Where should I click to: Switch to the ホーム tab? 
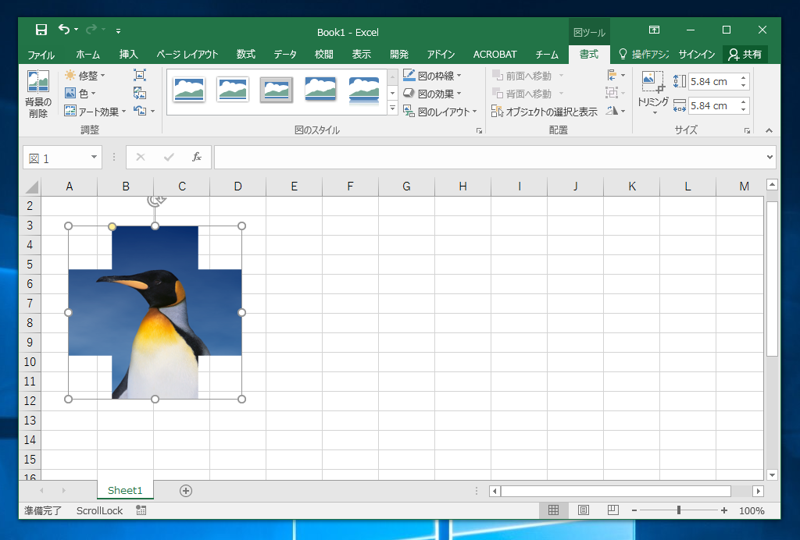[x=88, y=54]
